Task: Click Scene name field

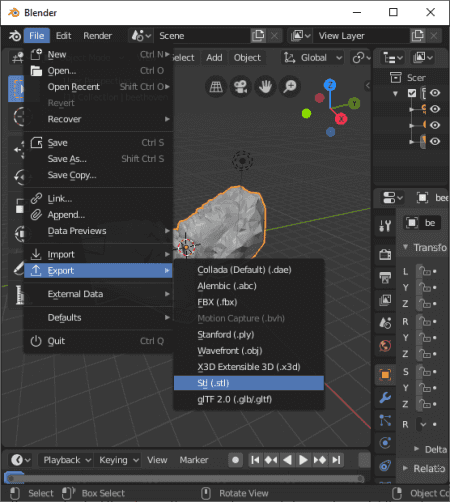Action: 203,36
